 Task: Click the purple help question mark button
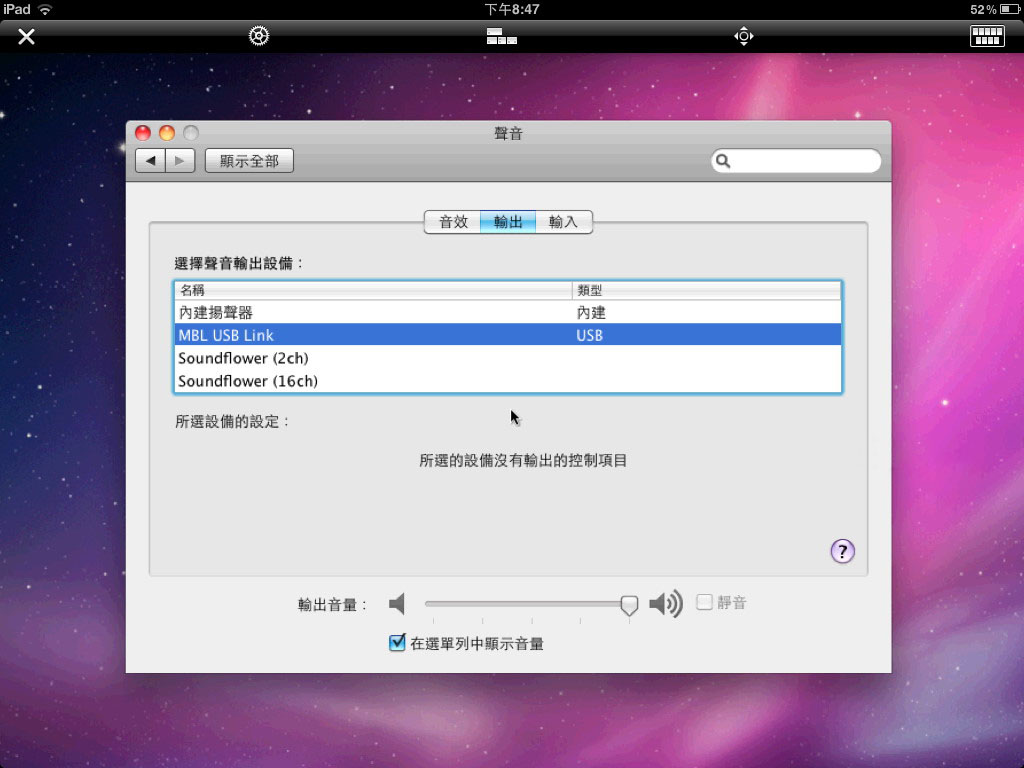pyautogui.click(x=842, y=551)
